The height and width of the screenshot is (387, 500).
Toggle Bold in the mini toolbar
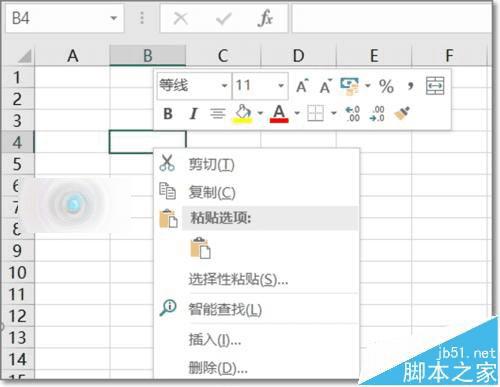(x=168, y=114)
